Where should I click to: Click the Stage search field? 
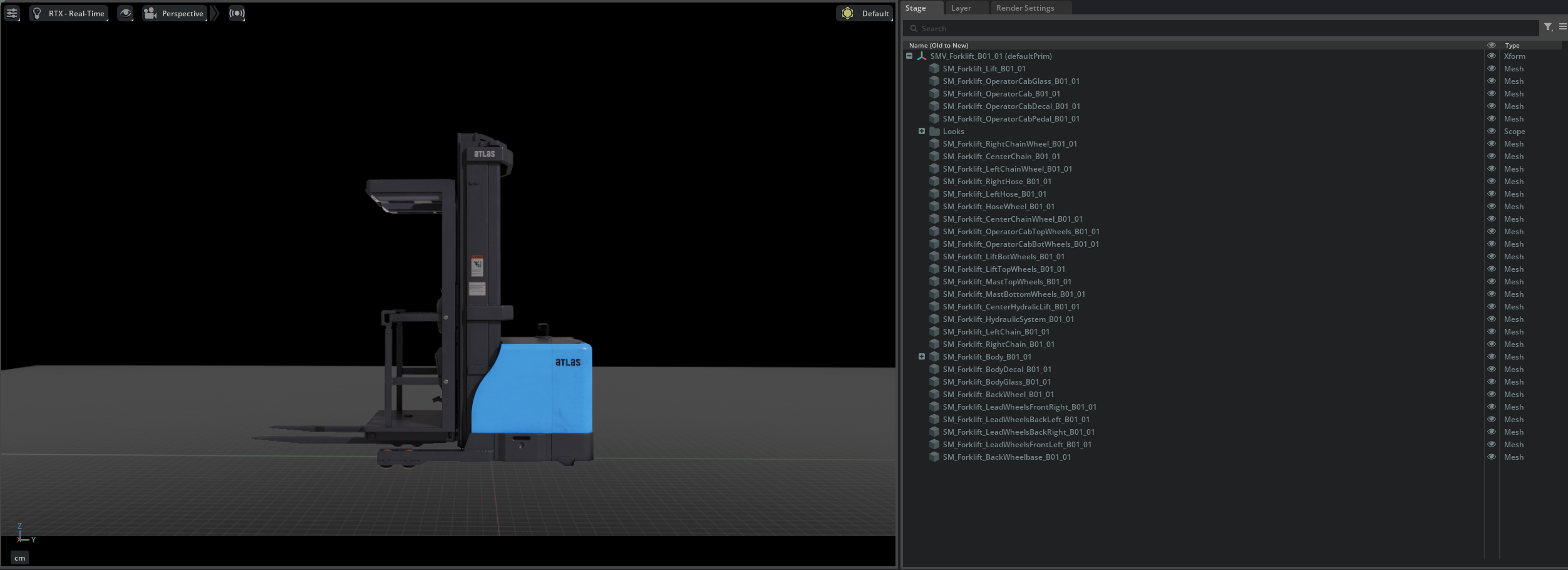(x=1221, y=28)
